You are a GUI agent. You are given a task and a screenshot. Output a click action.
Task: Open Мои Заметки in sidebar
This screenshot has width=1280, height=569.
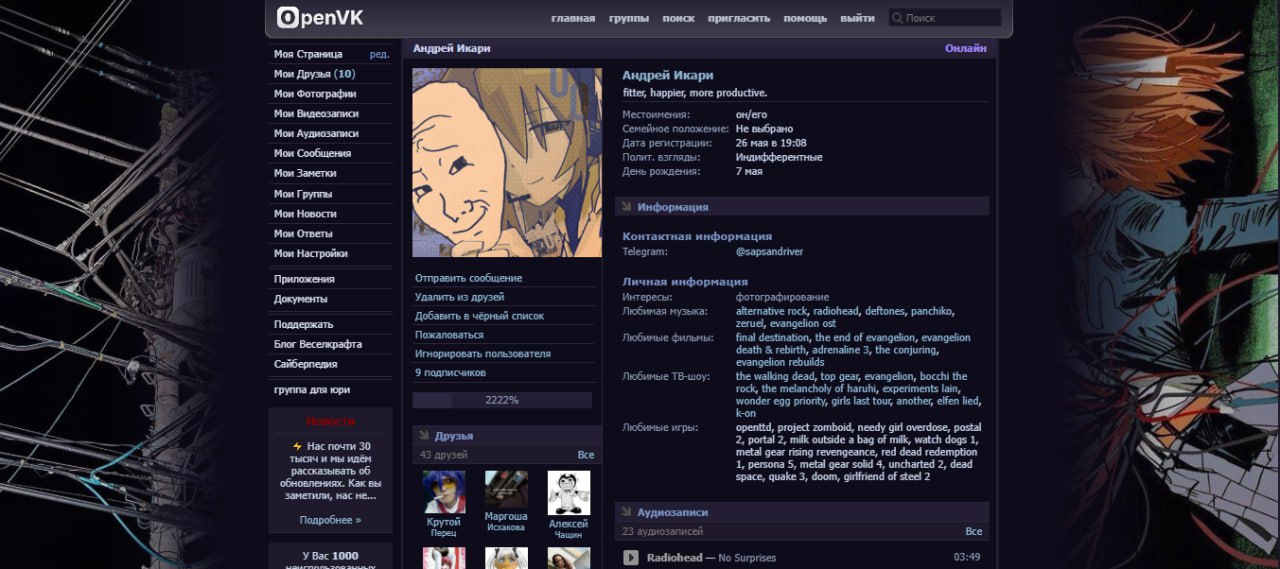(305, 174)
